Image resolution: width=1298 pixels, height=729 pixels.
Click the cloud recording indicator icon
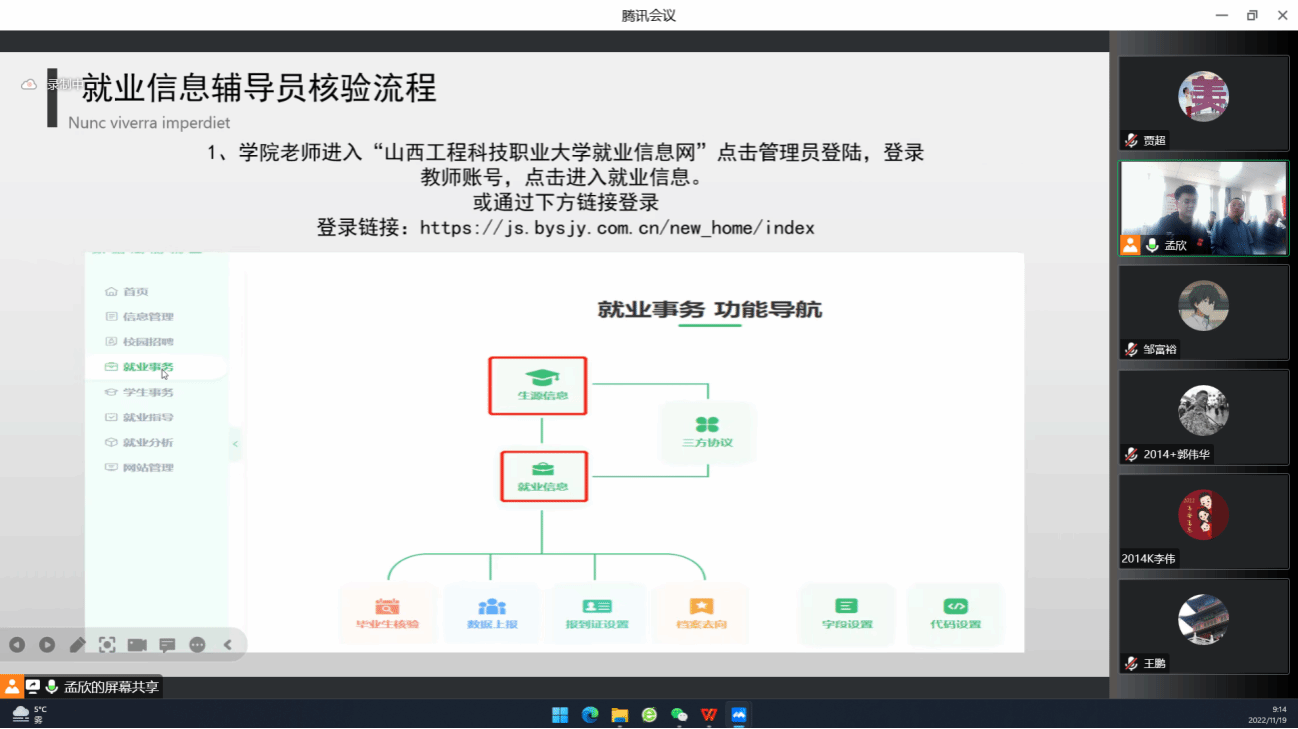click(29, 85)
